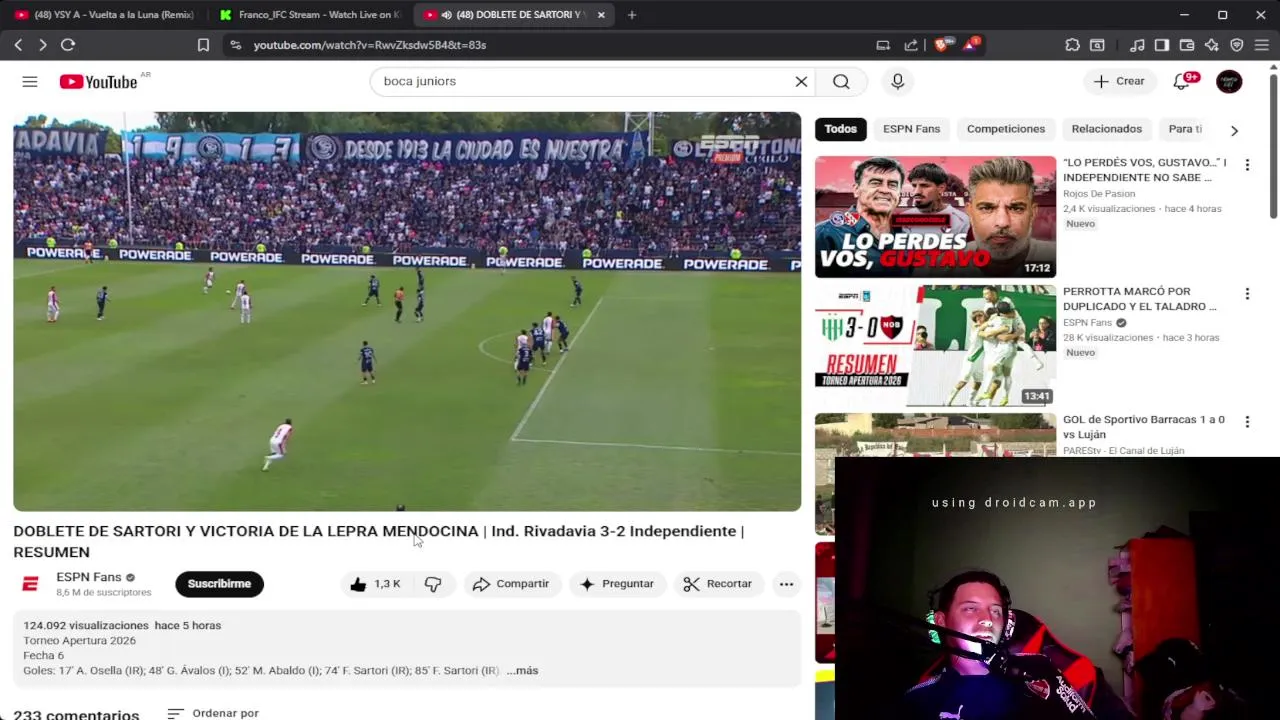
Task: Go back in browser history
Action: 18,45
